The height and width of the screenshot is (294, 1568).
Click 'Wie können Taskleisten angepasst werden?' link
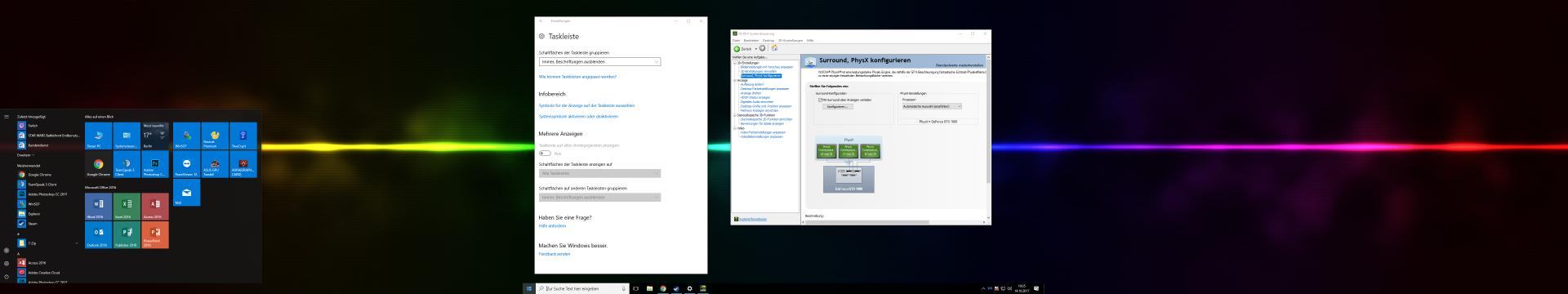(577, 77)
